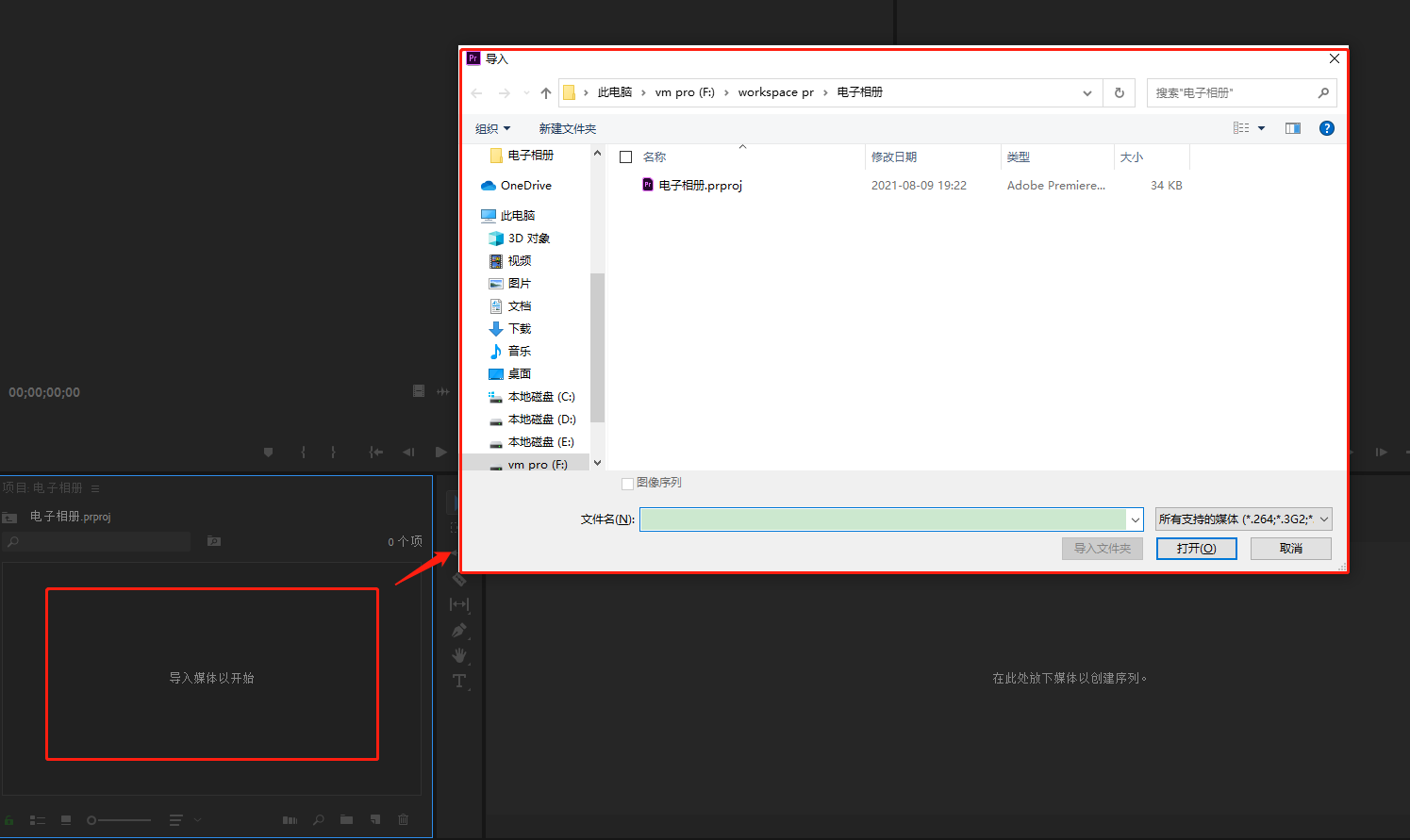Screen dimensions: 1410x840
Task: Click the view mode icon button in dialog toolbar
Action: click(1241, 128)
